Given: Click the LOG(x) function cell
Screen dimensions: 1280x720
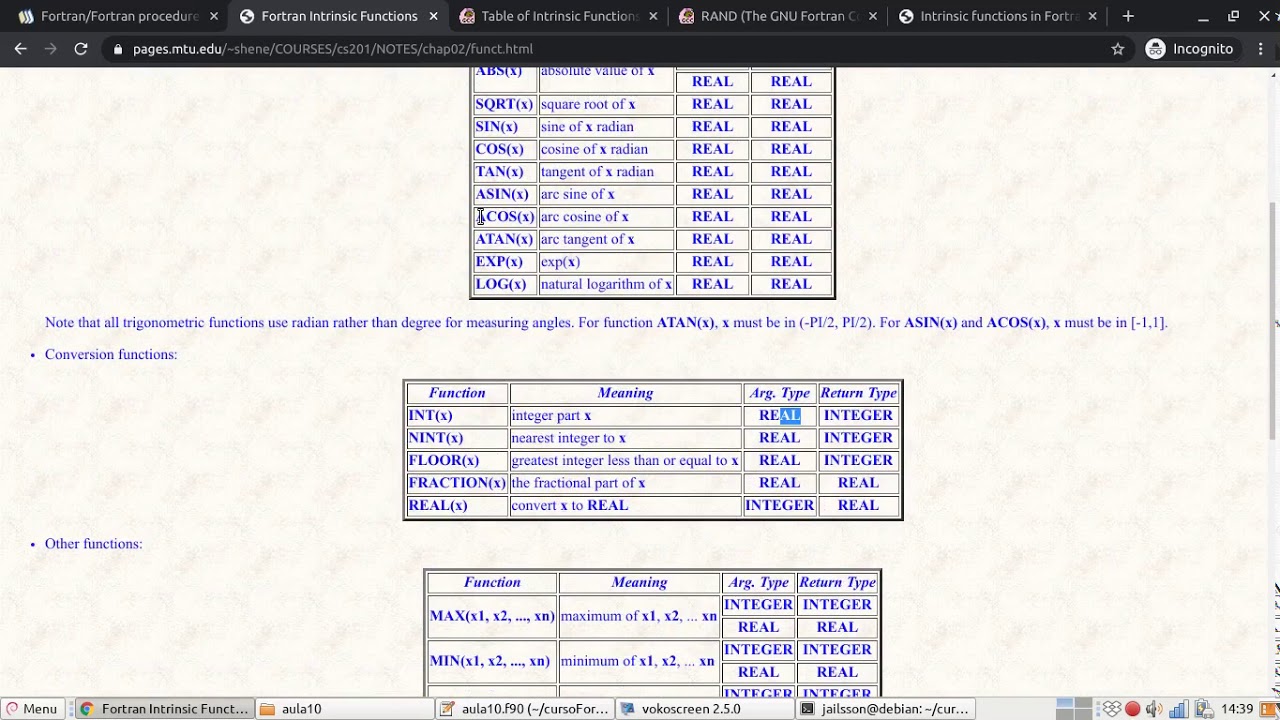Looking at the screenshot, I should (x=505, y=284).
